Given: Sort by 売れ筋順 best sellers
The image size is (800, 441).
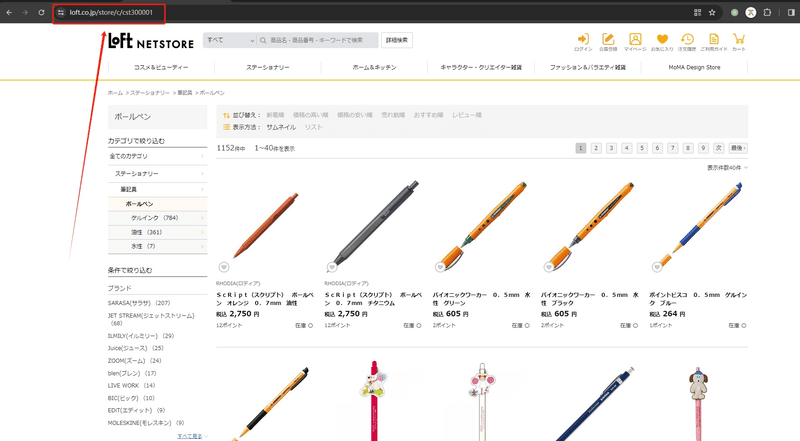Looking at the screenshot, I should click(393, 115).
